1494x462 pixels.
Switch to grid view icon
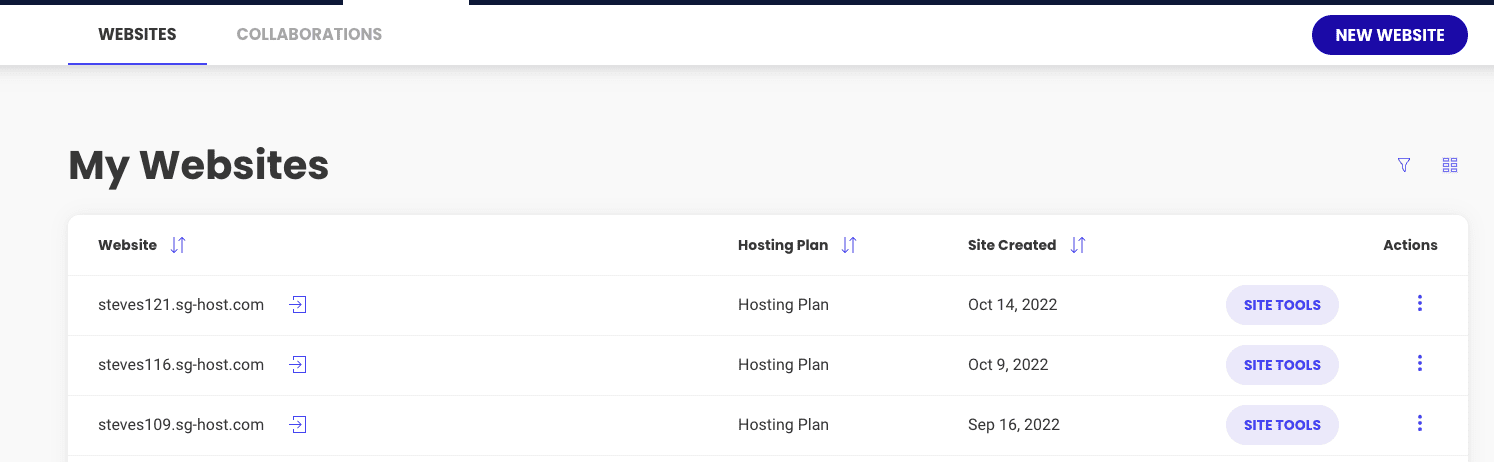1450,165
